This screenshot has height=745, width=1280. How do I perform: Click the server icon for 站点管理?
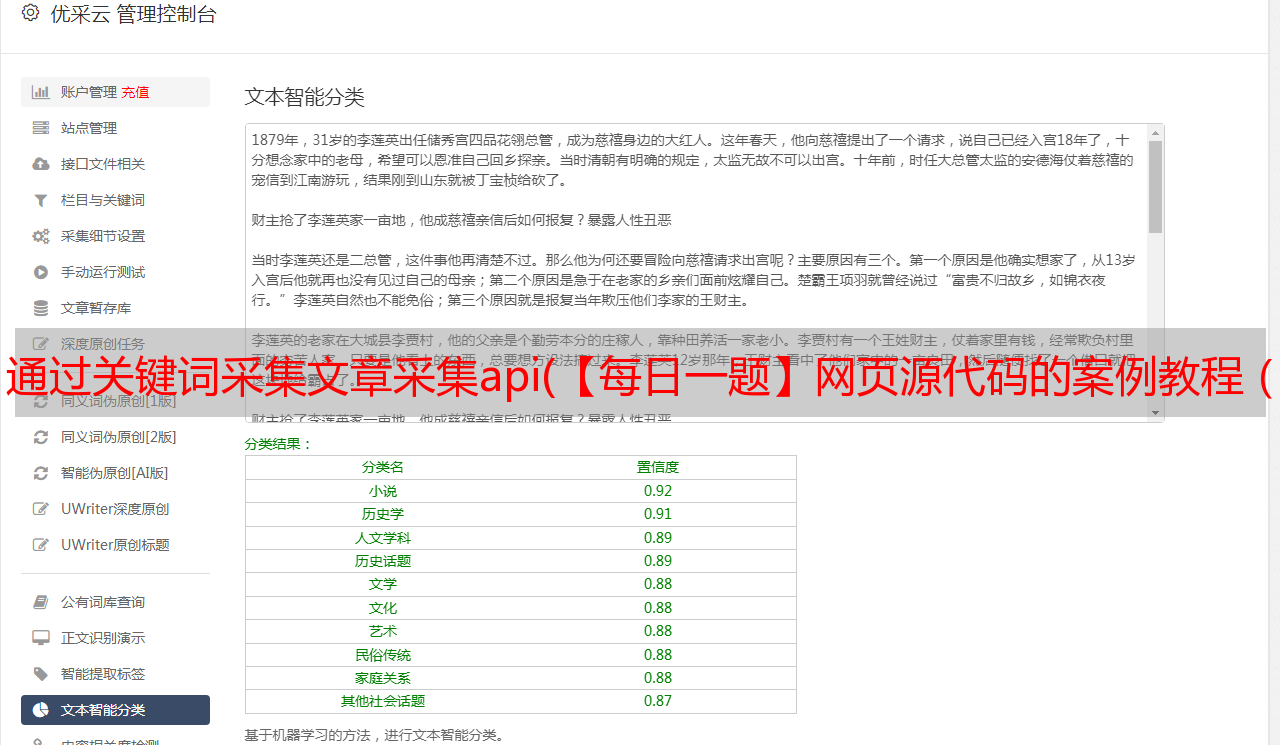(41, 128)
